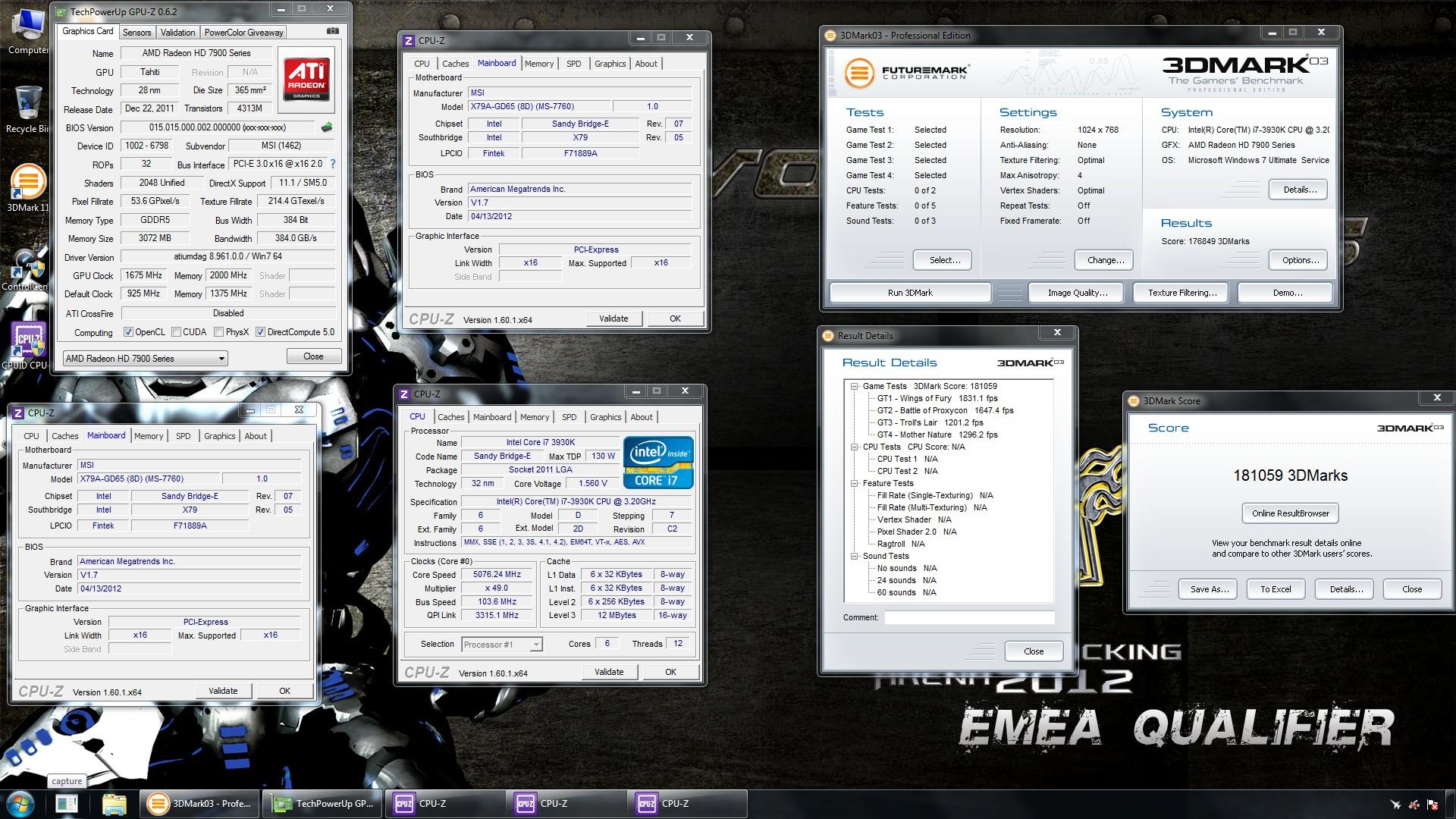Open the PowerColor Giveaway tab

[x=243, y=32]
